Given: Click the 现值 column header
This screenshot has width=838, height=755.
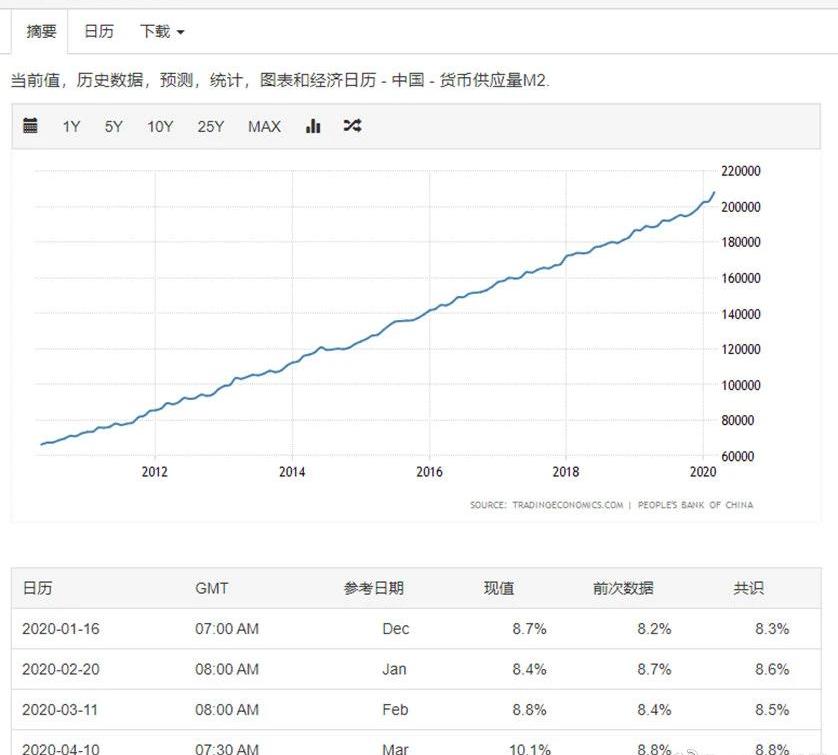Looking at the screenshot, I should 499,588.
